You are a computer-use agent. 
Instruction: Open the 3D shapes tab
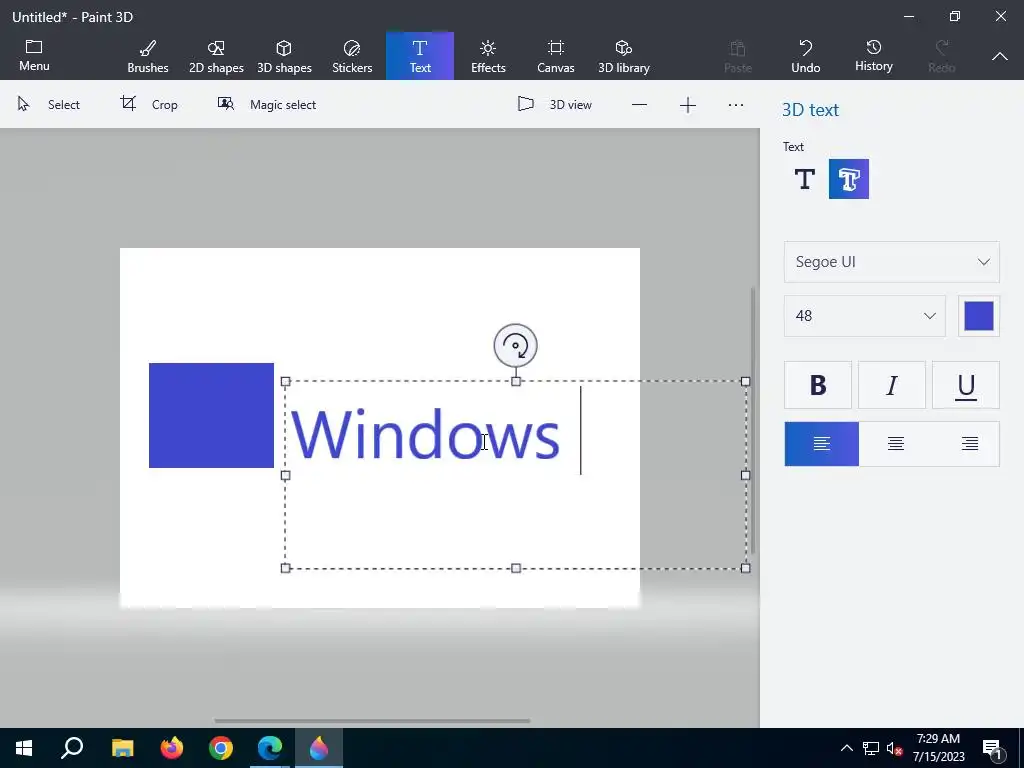(x=284, y=56)
